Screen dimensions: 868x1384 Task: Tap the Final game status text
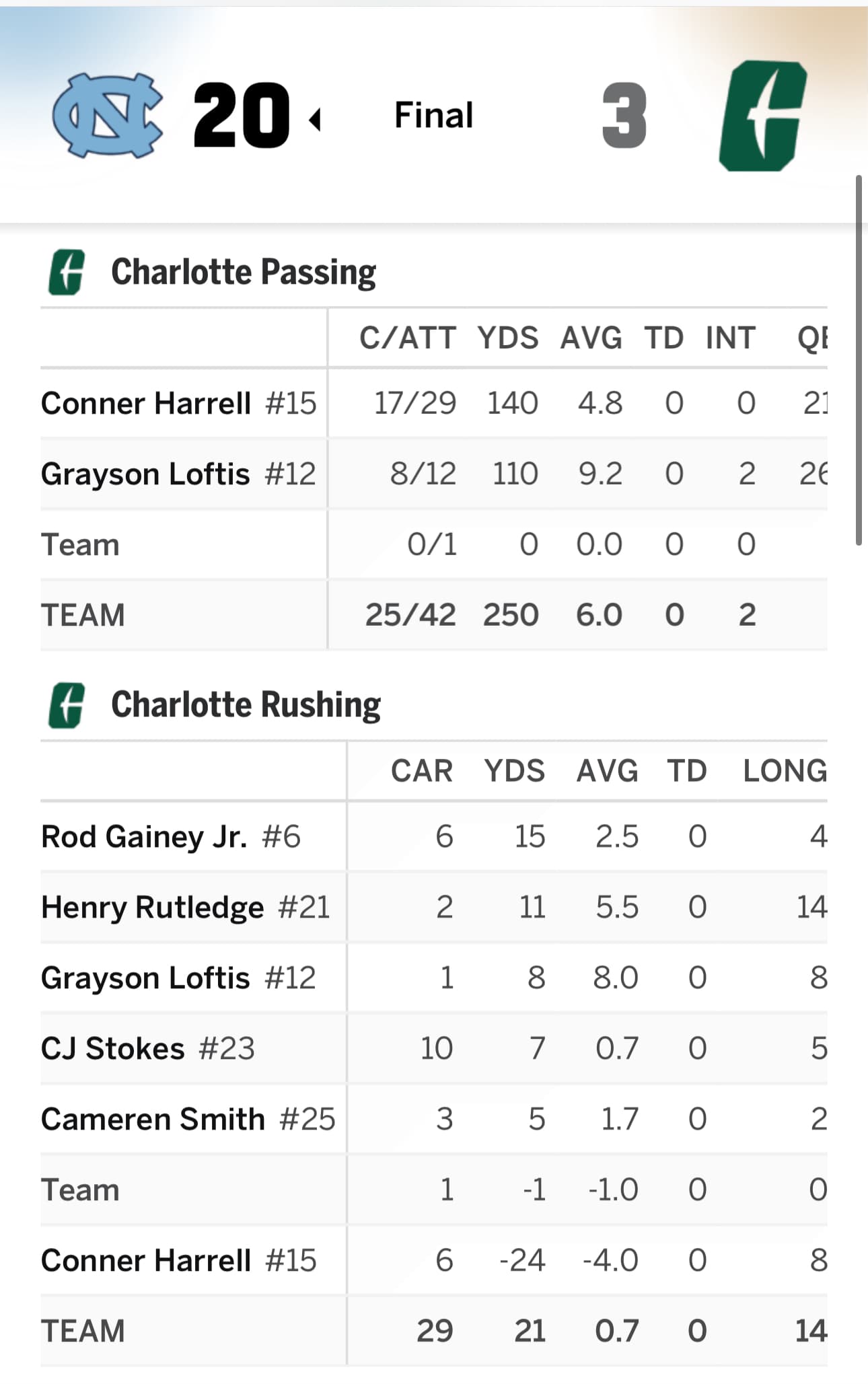pyautogui.click(x=434, y=115)
